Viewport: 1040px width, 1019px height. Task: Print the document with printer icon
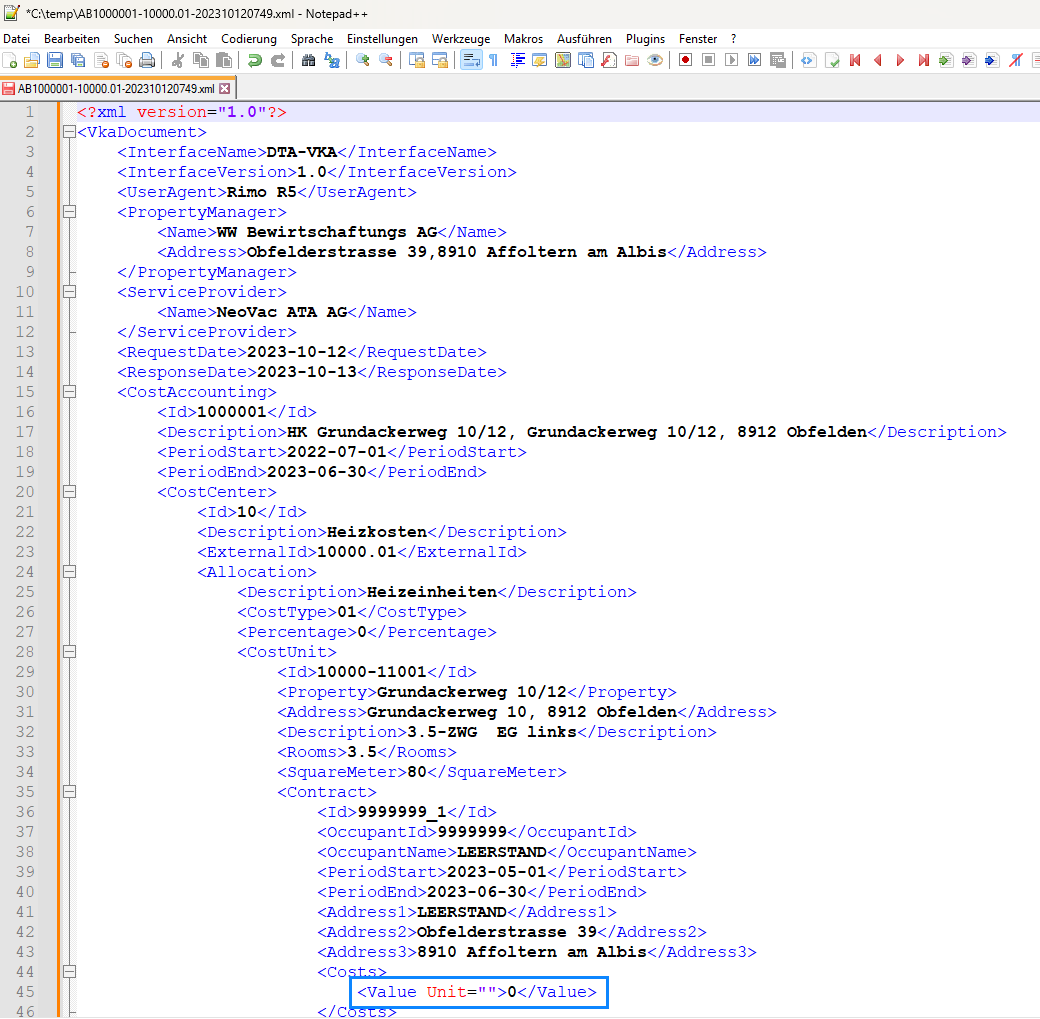click(147, 61)
